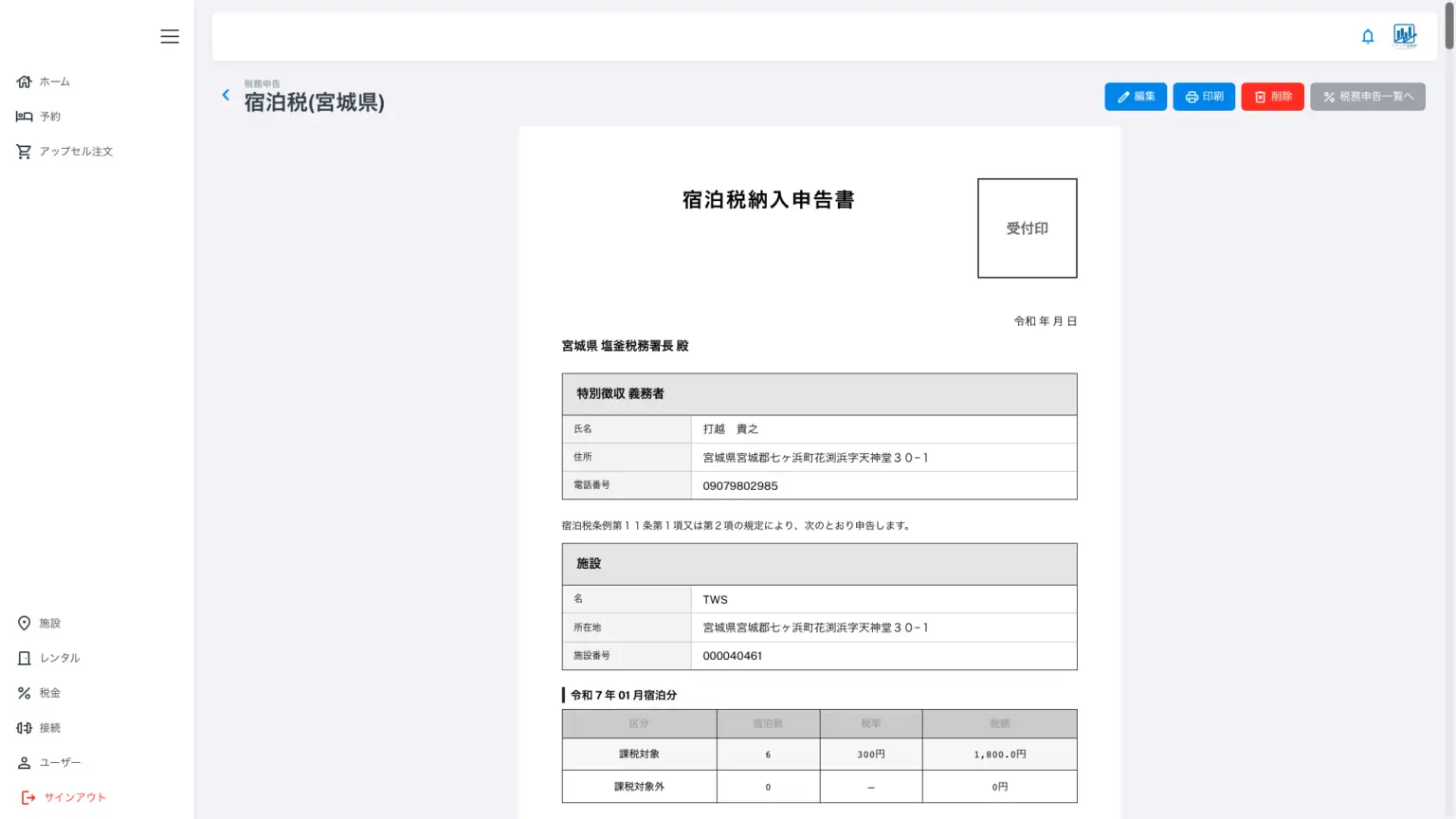This screenshot has height=819, width=1456.
Task: Return to 税務申告一覧へ list
Action: (x=1367, y=97)
